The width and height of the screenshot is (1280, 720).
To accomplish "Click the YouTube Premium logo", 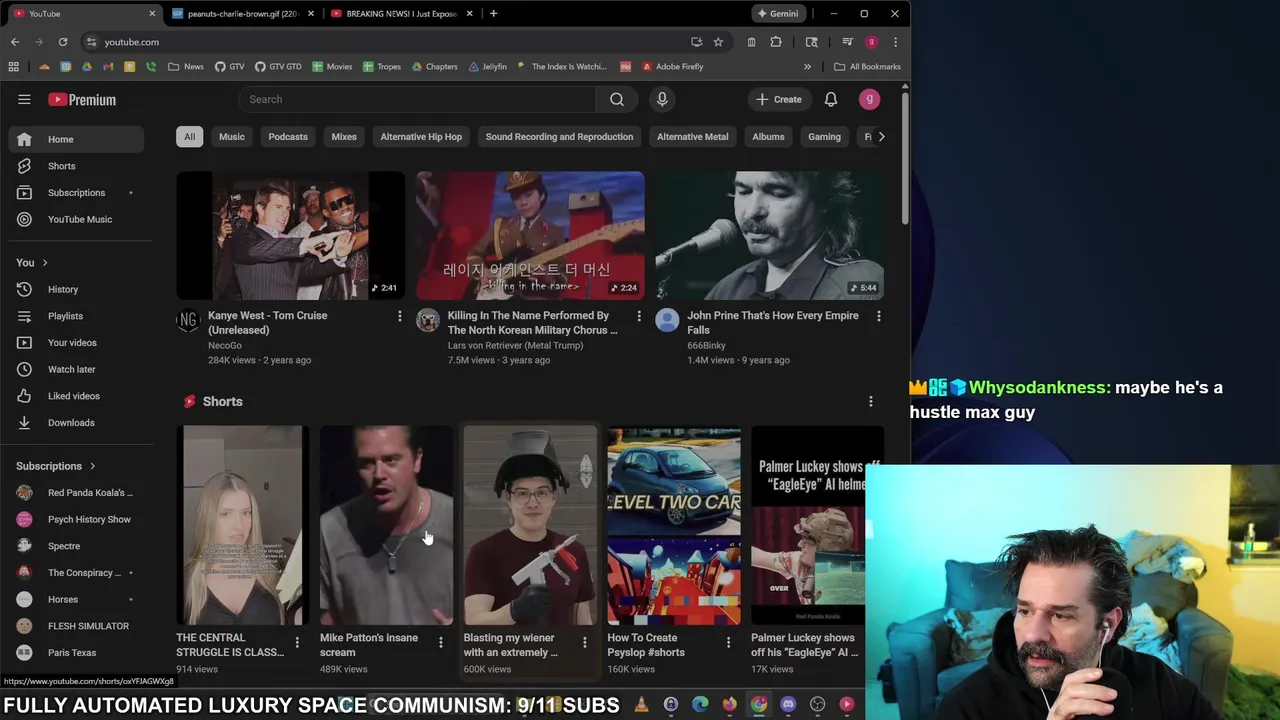I will (82, 99).
